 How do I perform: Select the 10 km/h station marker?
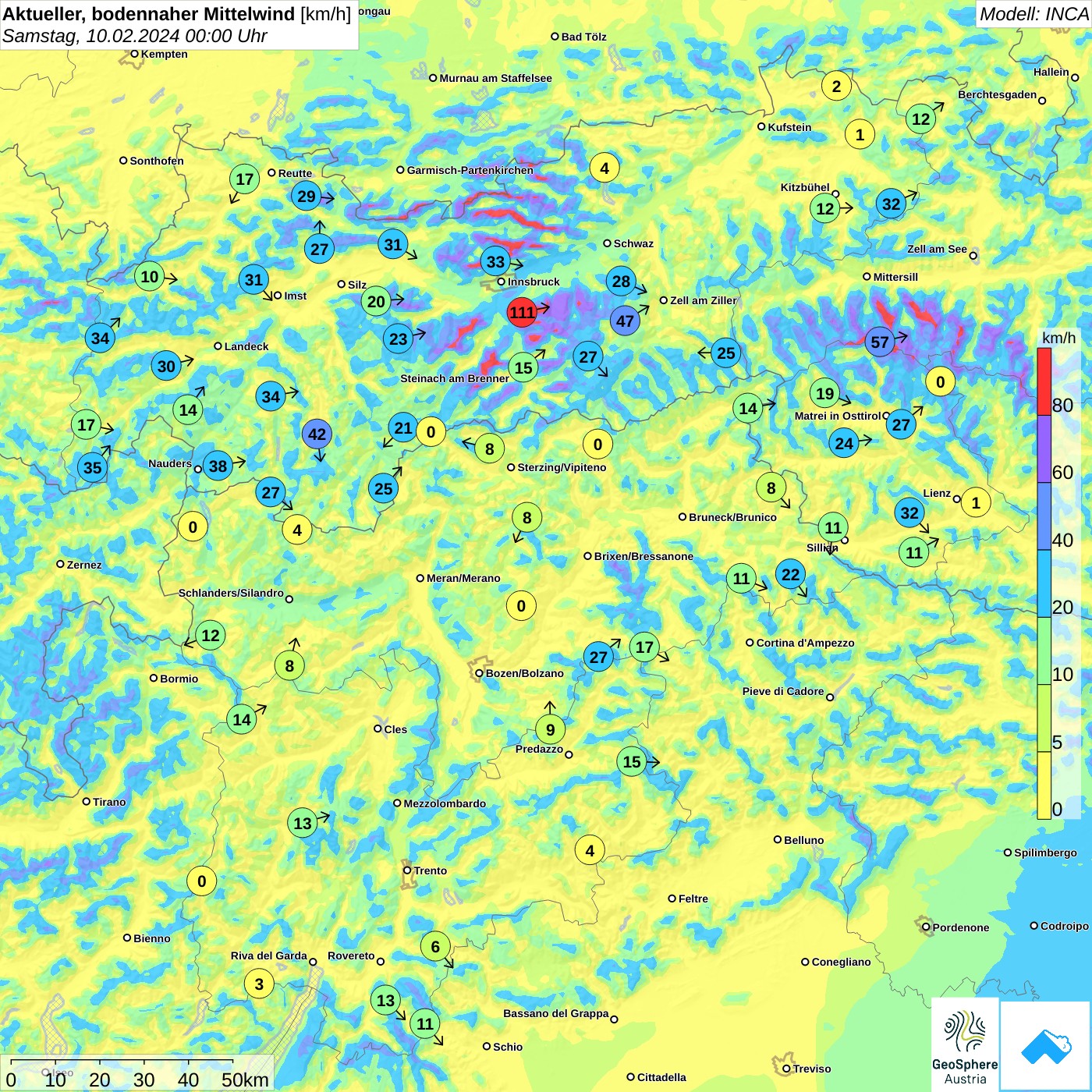[150, 276]
